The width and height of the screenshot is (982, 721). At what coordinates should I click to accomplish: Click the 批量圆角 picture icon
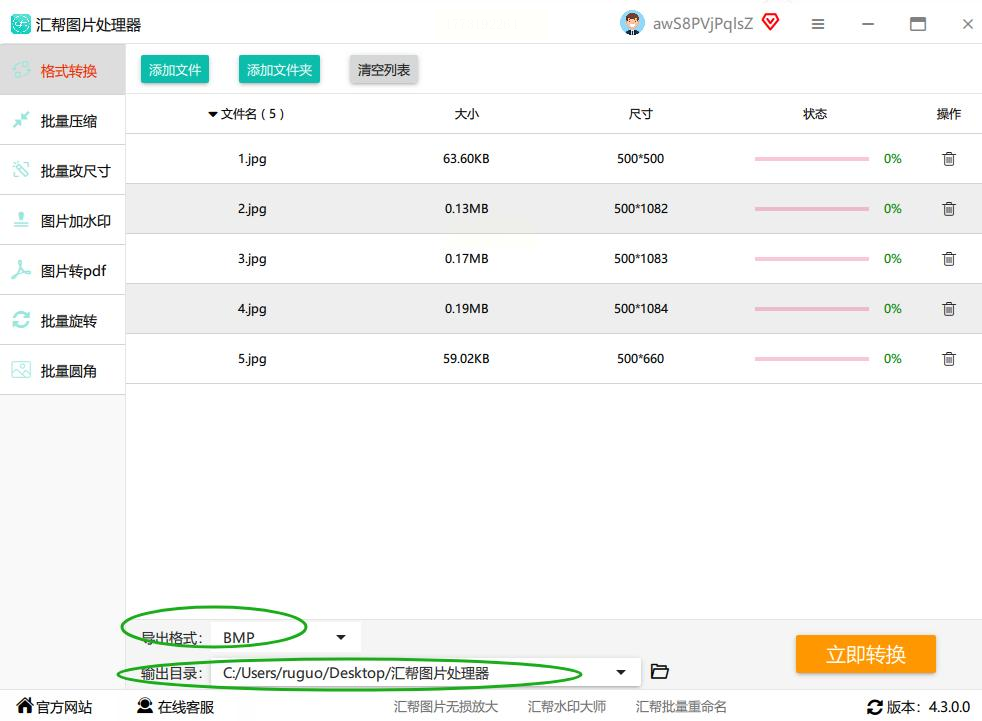pyautogui.click(x=21, y=370)
